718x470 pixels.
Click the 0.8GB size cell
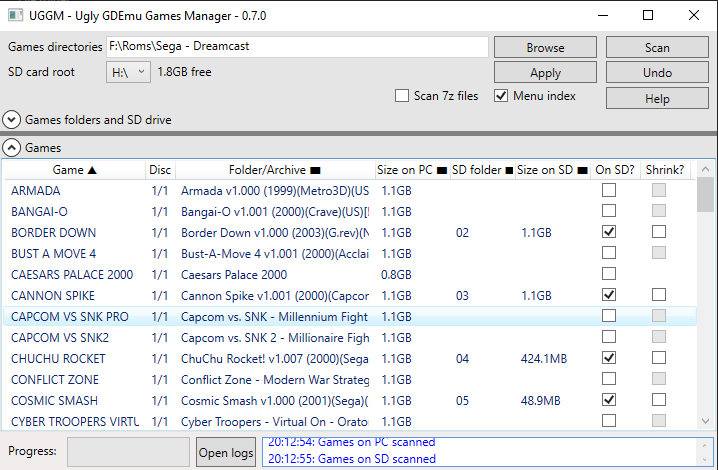click(x=396, y=275)
